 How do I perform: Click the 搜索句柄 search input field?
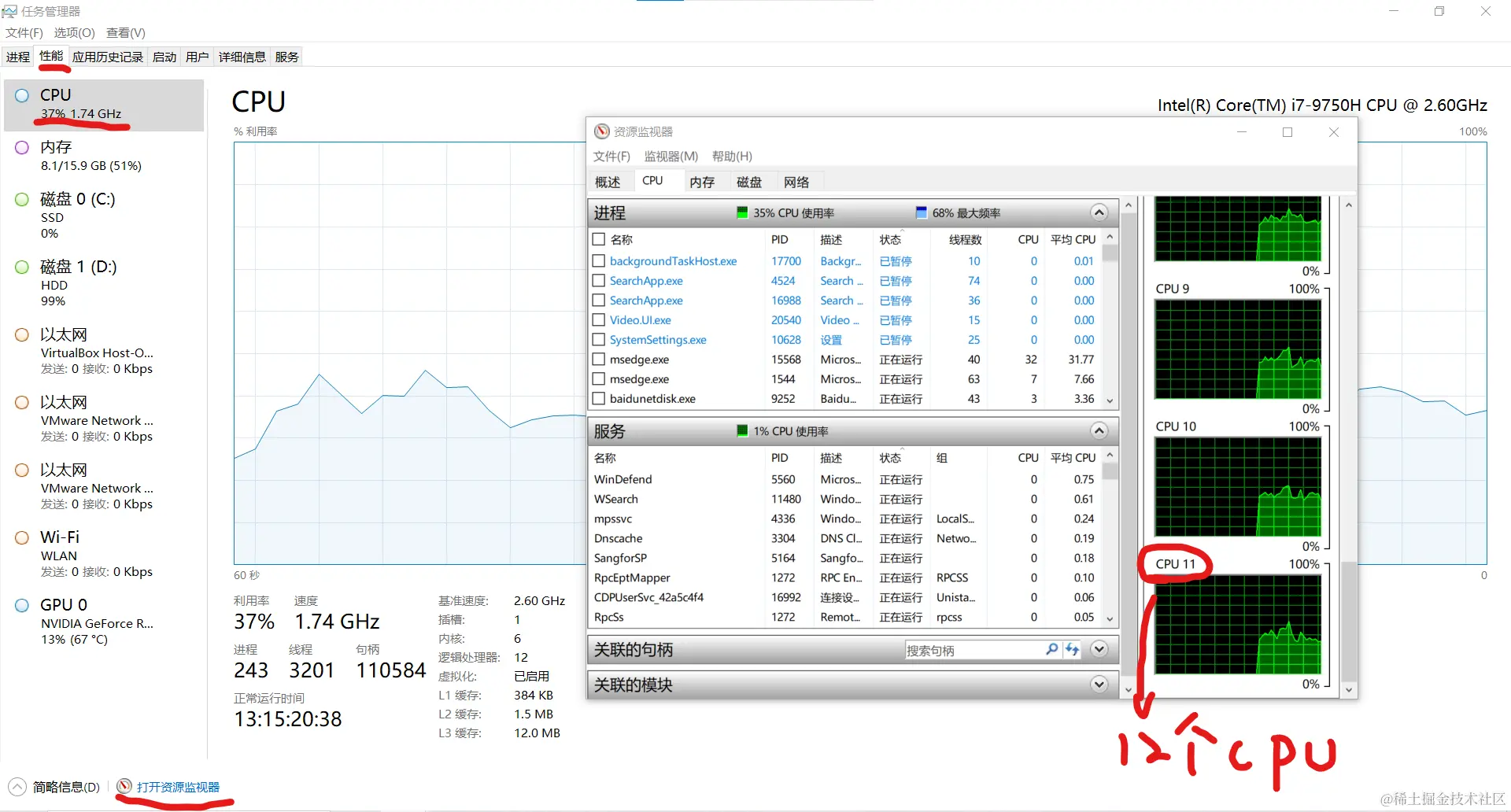(973, 650)
